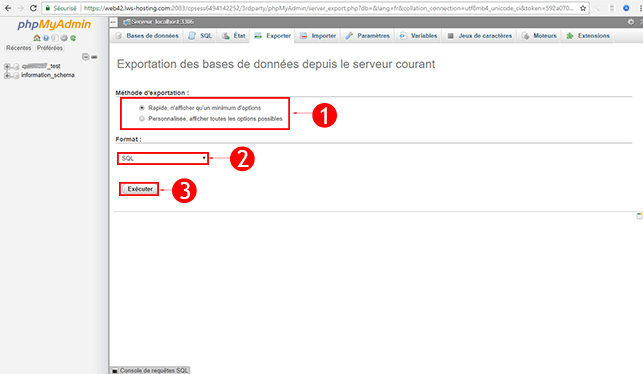Image resolution: width=643 pixels, height=374 pixels.
Task: Open phpMyAdmin documentation icon in sidebar
Action: point(55,38)
